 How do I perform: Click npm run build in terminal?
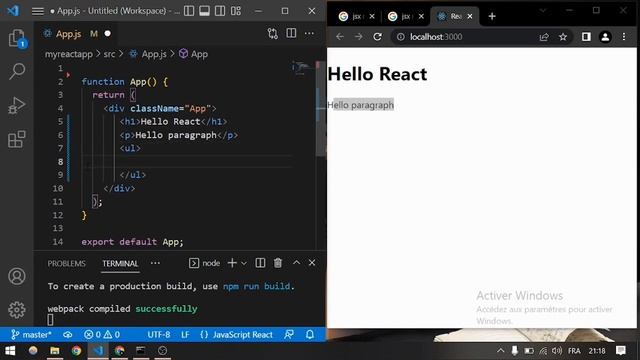click(257, 286)
